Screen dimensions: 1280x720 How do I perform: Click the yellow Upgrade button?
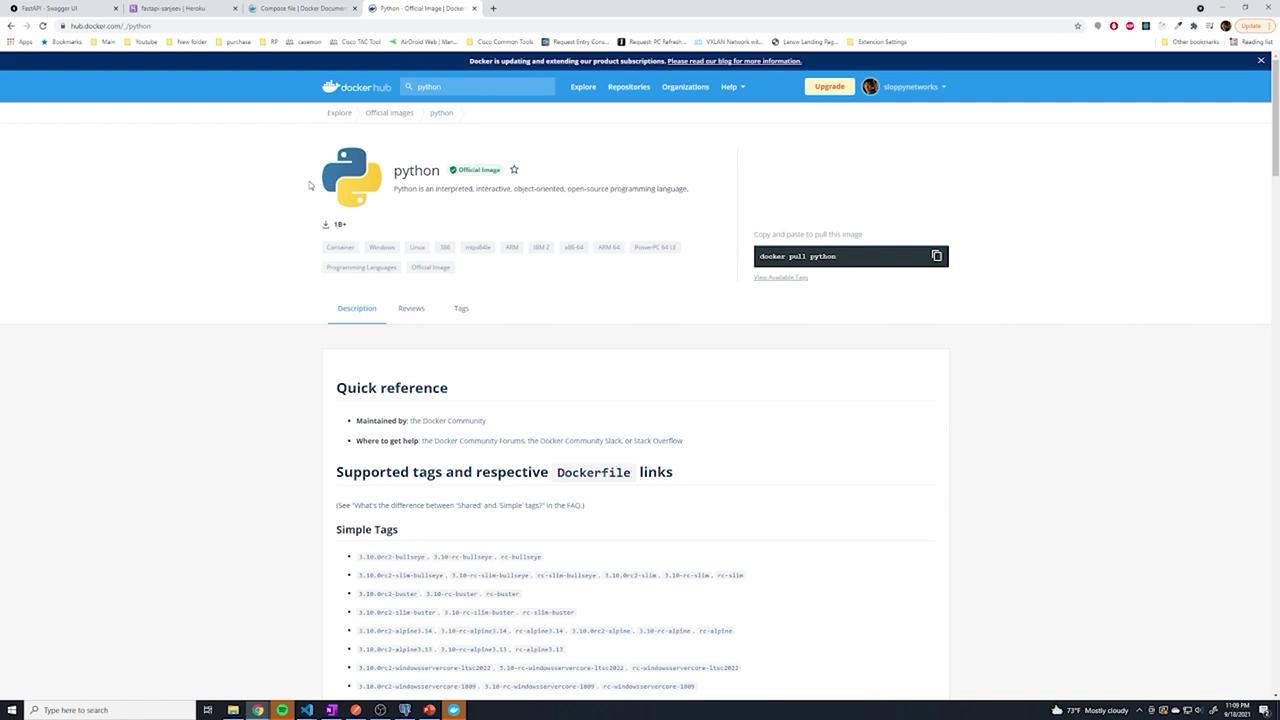[829, 87]
